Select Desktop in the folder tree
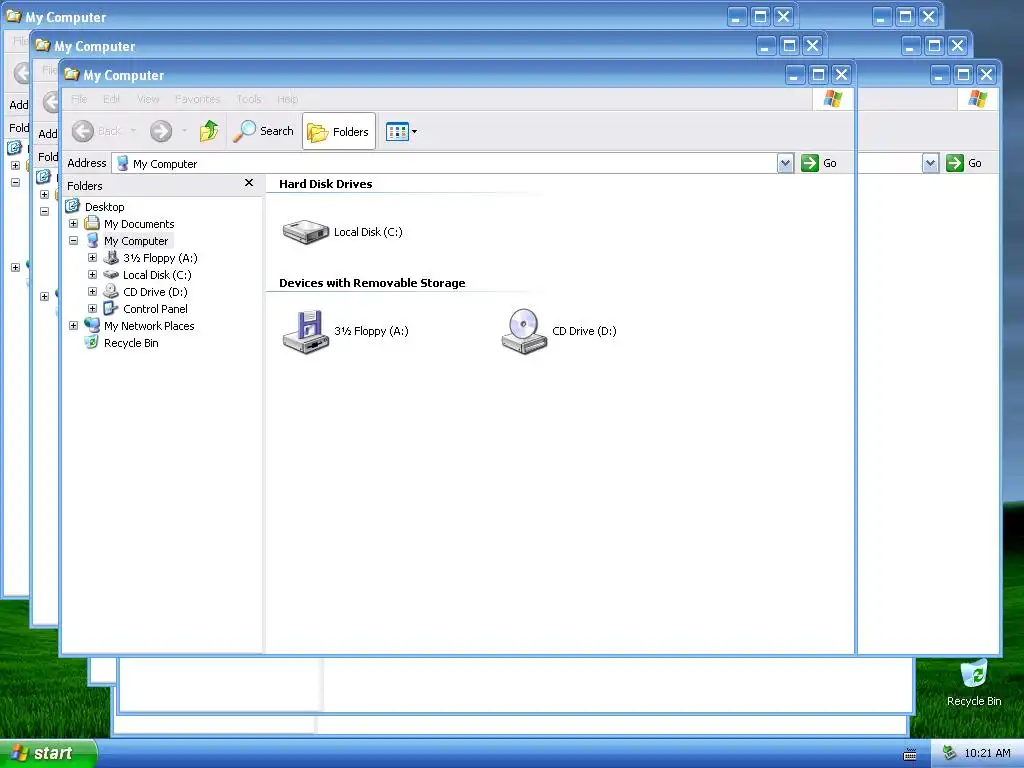Image resolution: width=1024 pixels, height=768 pixels. (x=104, y=207)
